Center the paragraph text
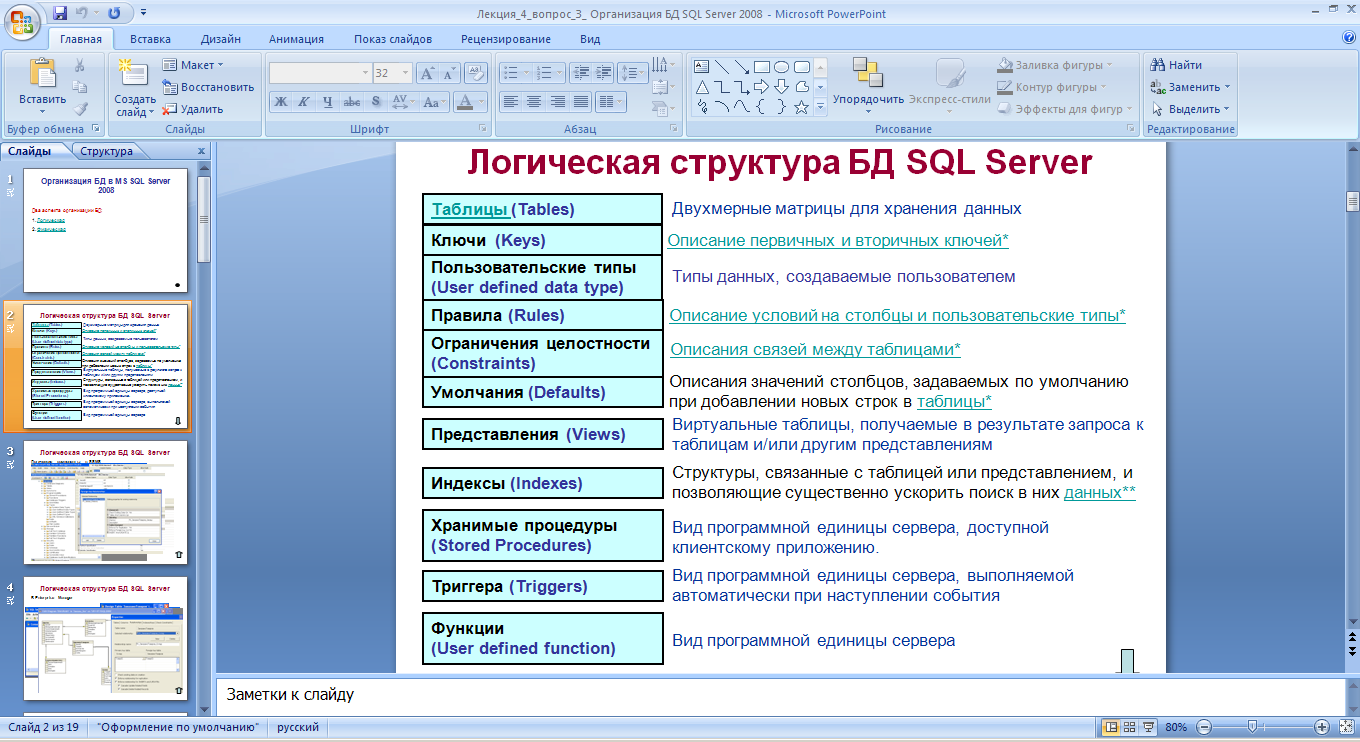Image resolution: width=1360 pixels, height=742 pixels. pos(534,102)
